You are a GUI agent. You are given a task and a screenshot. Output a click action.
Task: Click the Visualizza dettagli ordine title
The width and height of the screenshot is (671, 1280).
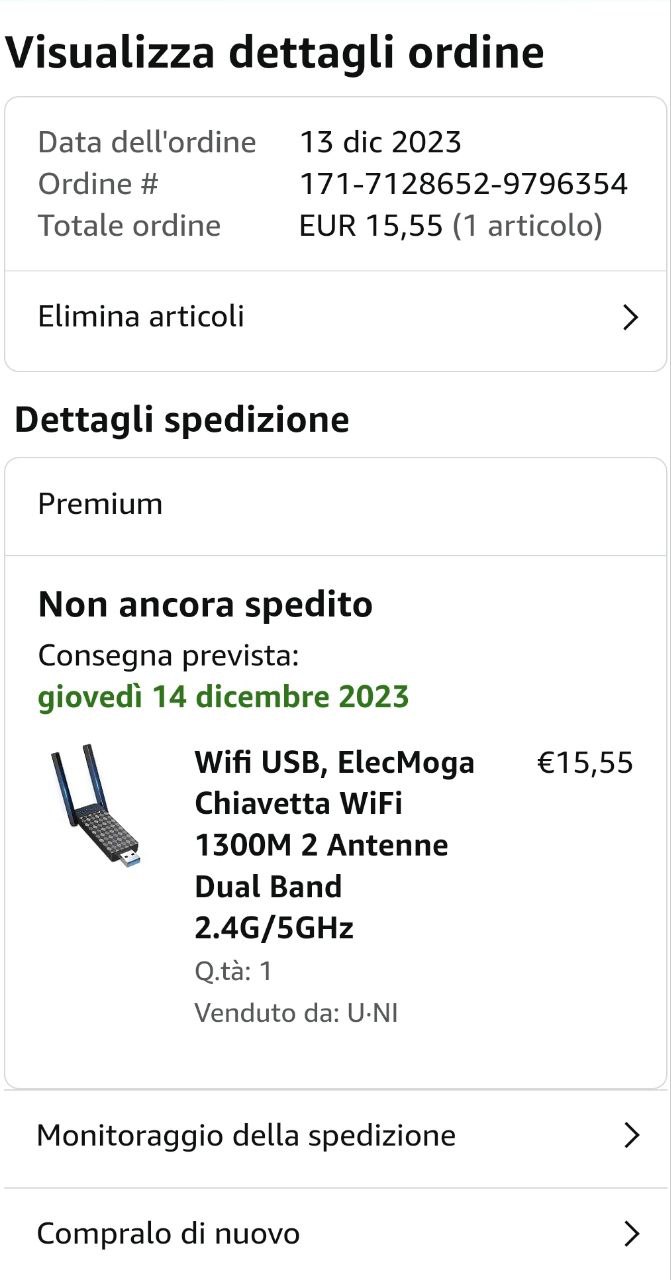[275, 52]
